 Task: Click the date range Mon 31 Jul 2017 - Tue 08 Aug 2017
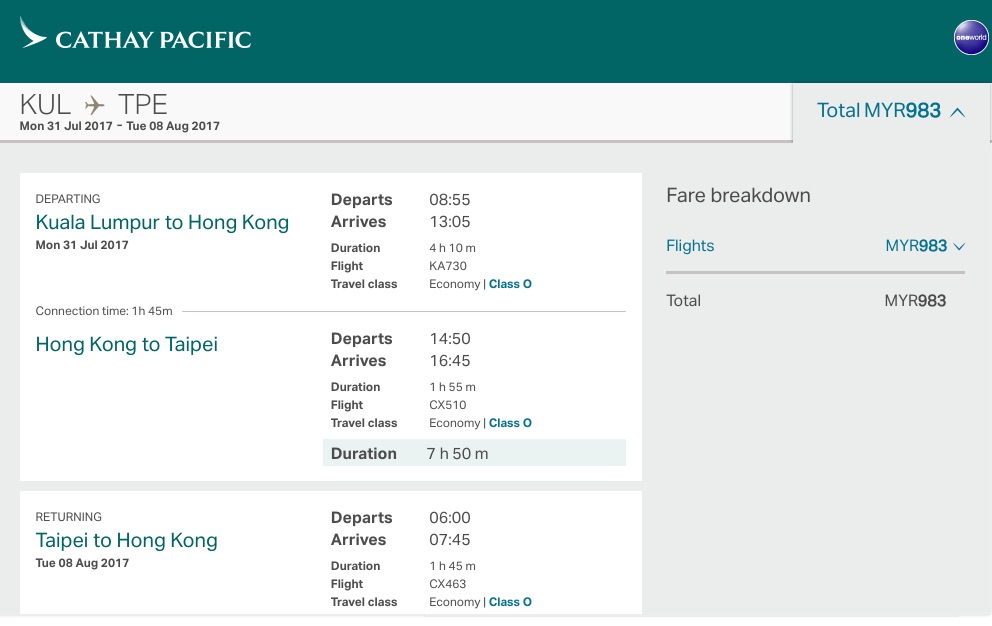[120, 126]
